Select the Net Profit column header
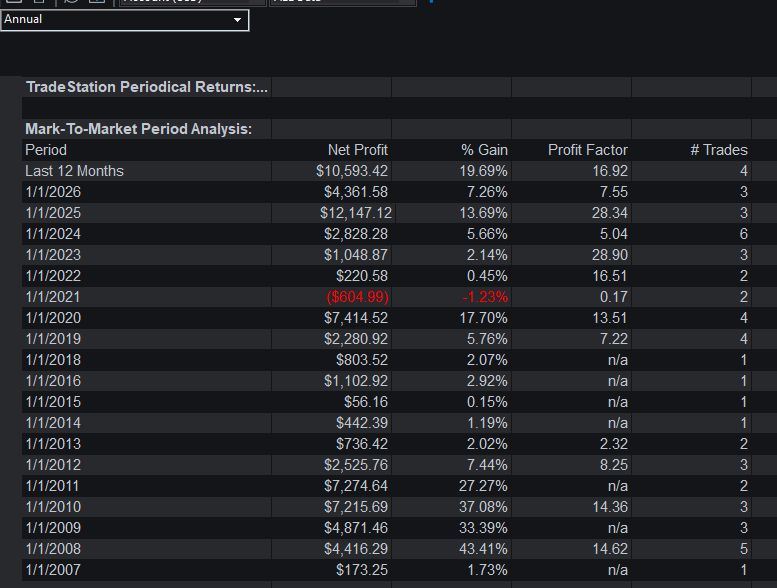 (358, 150)
